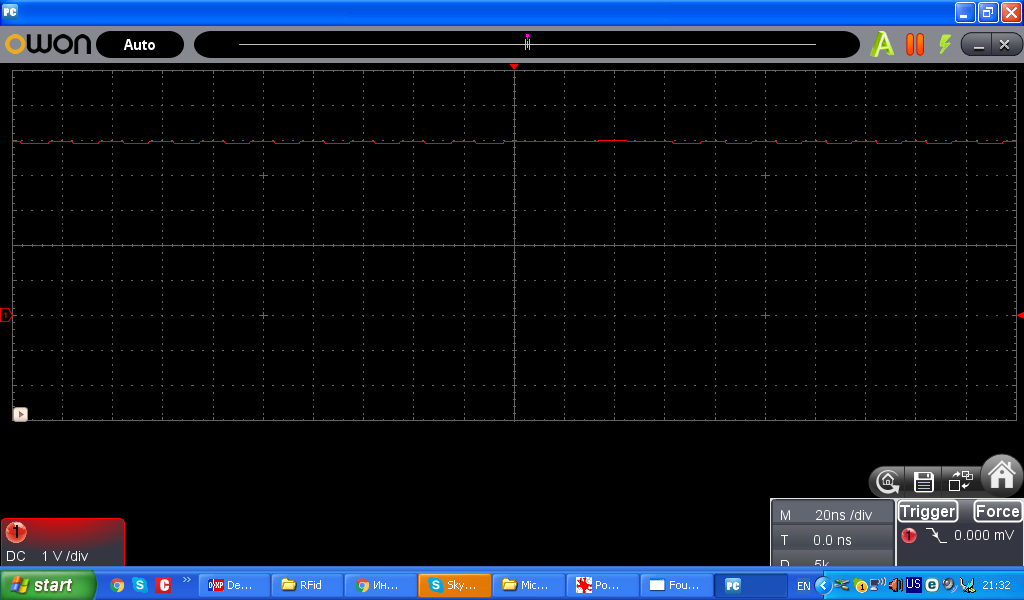1024x600 pixels.
Task: Switch to the Po... taskbar window
Action: point(602,585)
